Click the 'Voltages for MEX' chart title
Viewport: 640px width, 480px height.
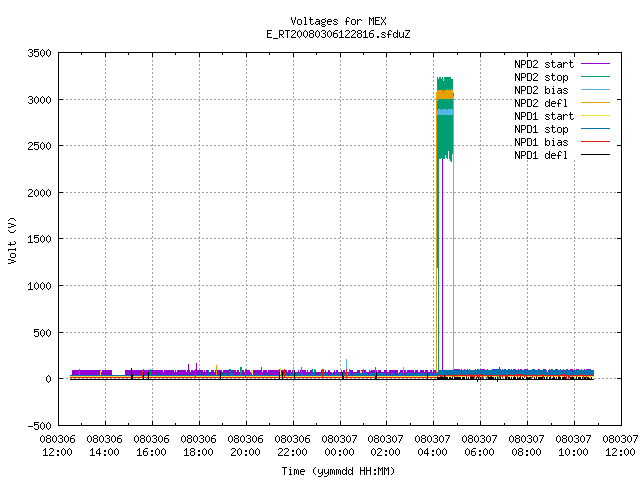[338, 21]
